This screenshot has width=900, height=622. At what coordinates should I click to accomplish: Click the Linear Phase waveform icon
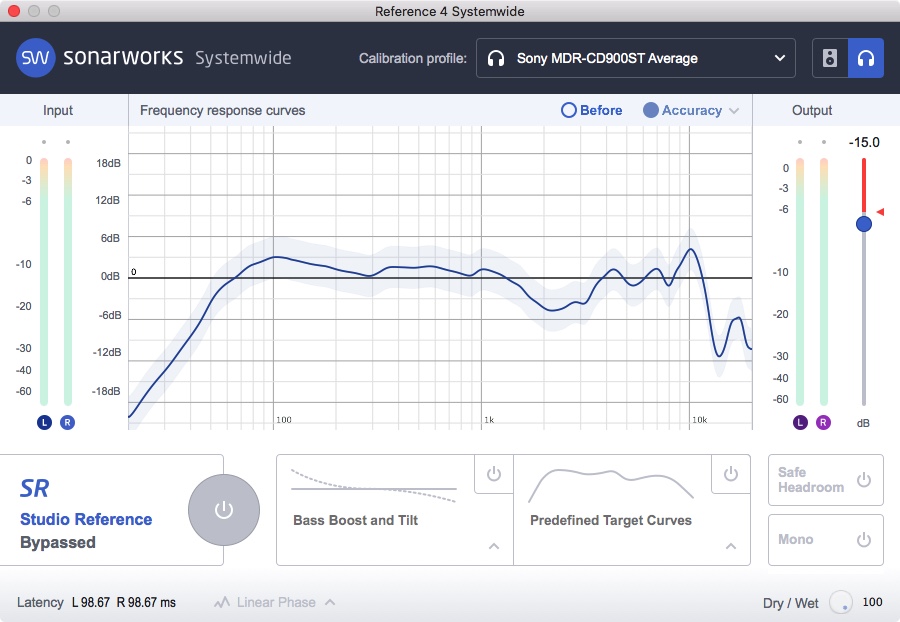222,602
